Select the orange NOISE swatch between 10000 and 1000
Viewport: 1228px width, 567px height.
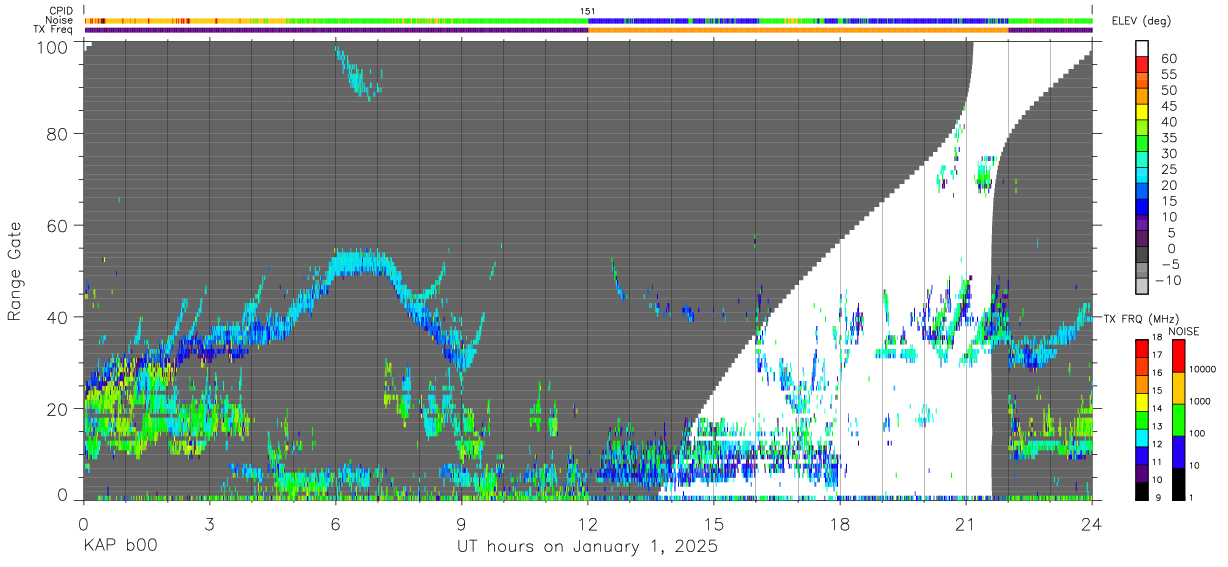tap(1178, 387)
